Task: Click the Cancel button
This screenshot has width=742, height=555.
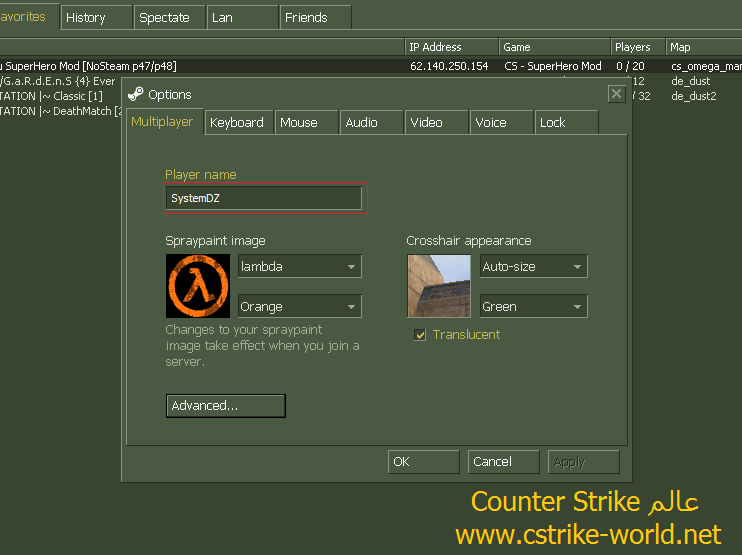Action: click(504, 462)
